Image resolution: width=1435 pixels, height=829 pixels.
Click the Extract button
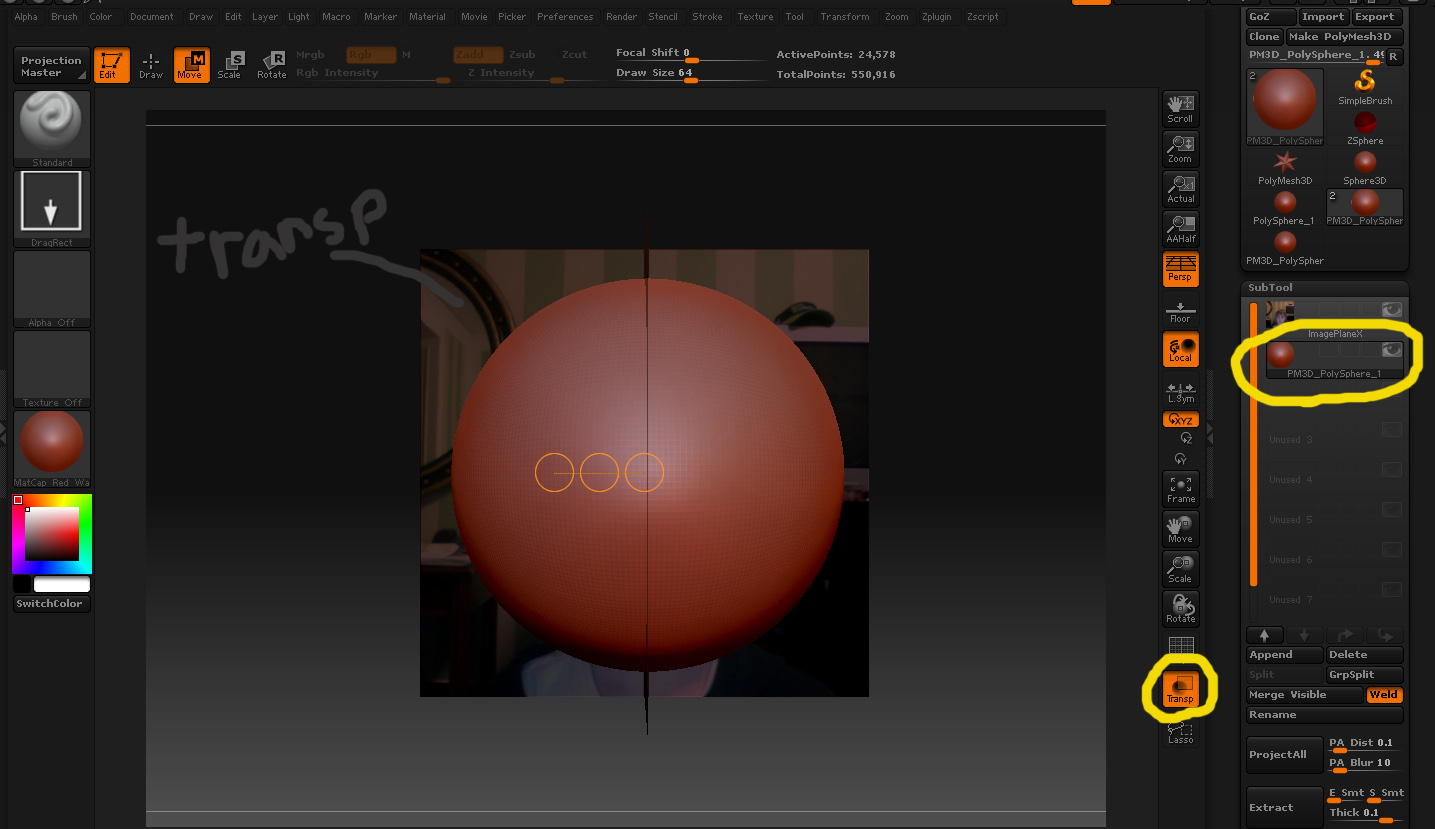pyautogui.click(x=1285, y=807)
